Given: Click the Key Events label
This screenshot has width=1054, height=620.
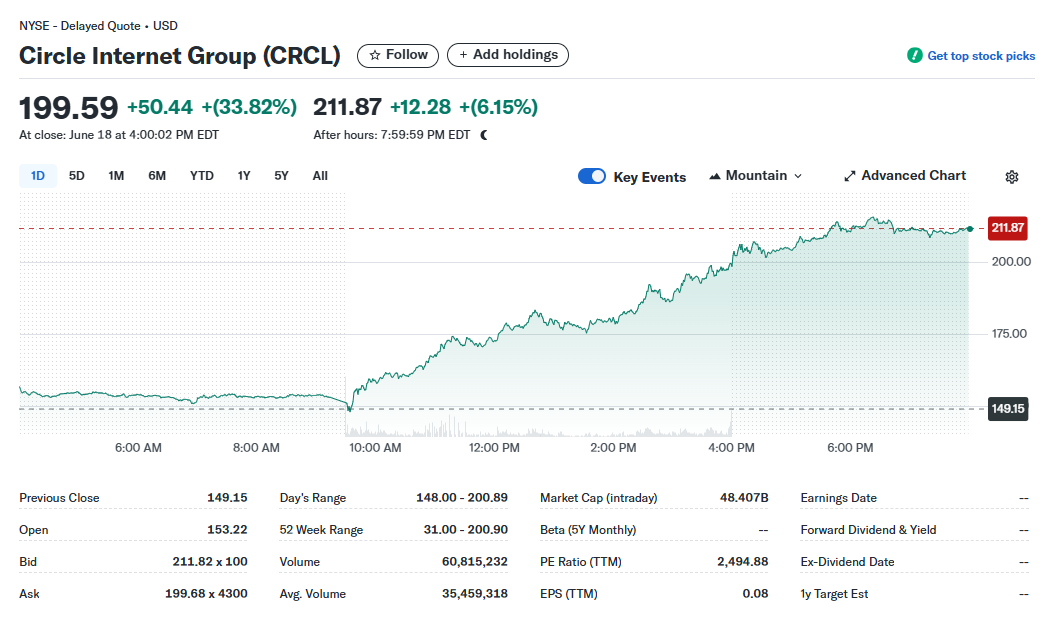Looking at the screenshot, I should tap(649, 177).
